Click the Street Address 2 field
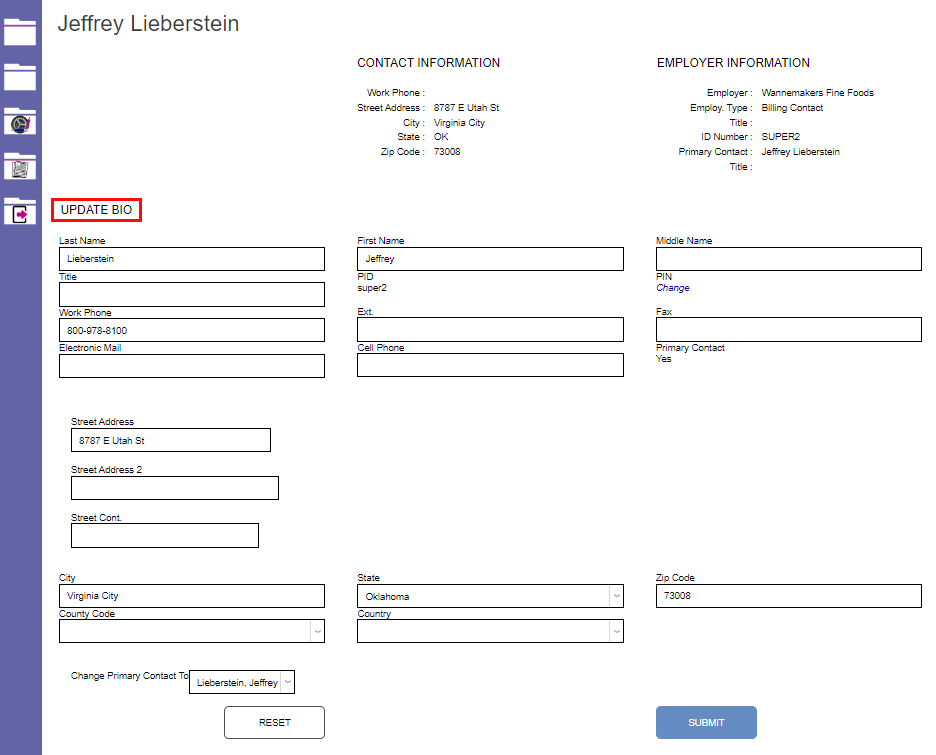Image resolution: width=936 pixels, height=755 pixels. (x=174, y=488)
